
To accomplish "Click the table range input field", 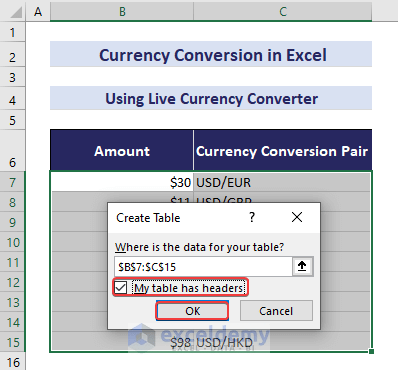I will (x=203, y=266).
